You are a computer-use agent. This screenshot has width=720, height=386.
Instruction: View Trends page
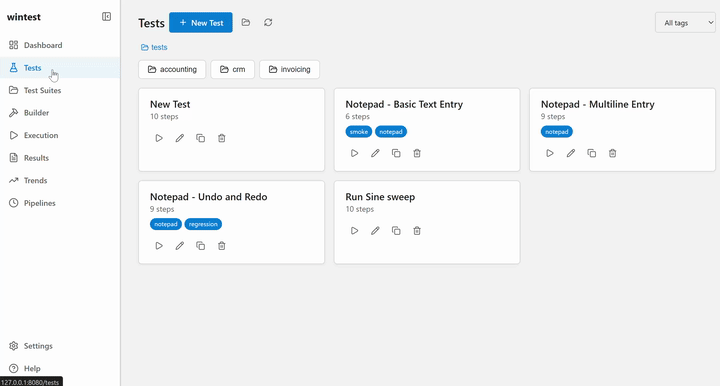pyautogui.click(x=60, y=180)
